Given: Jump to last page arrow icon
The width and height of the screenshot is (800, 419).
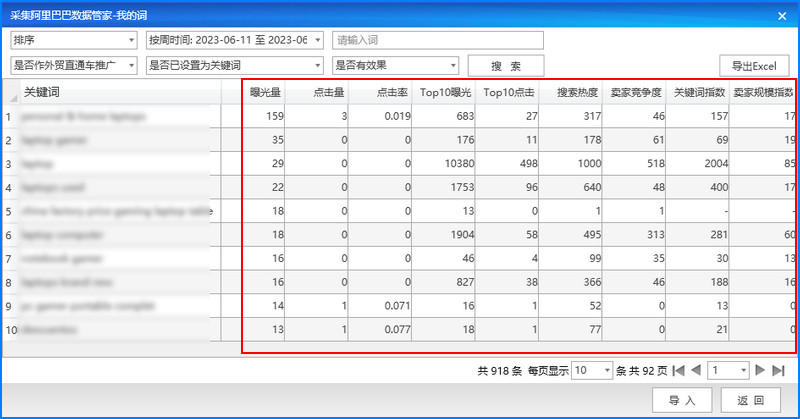Looking at the screenshot, I should (778, 371).
